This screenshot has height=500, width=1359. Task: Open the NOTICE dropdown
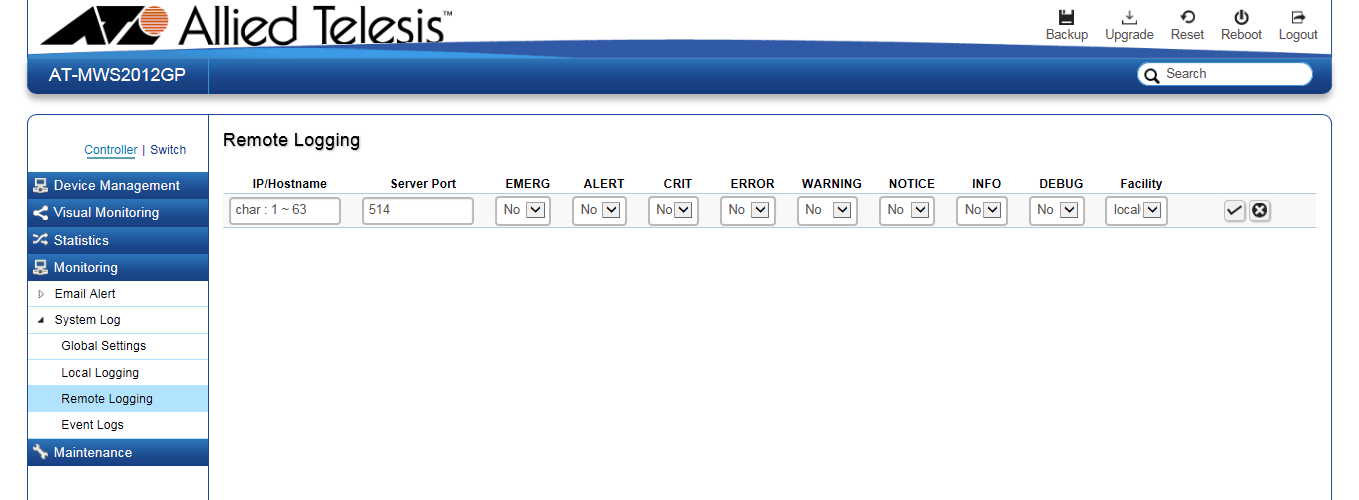click(907, 210)
